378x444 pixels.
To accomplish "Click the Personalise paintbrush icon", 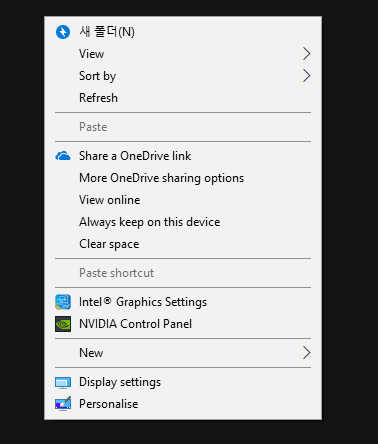I will click(63, 404).
